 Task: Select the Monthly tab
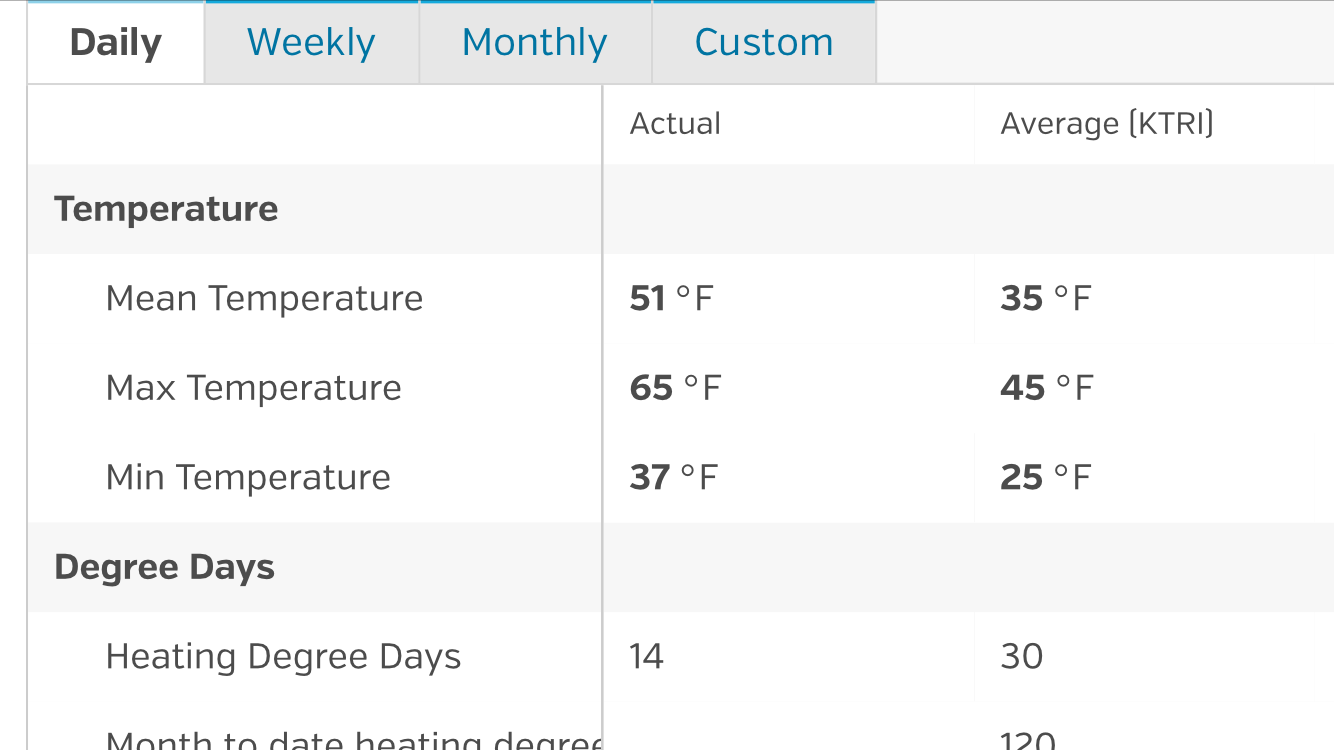[x=535, y=43]
